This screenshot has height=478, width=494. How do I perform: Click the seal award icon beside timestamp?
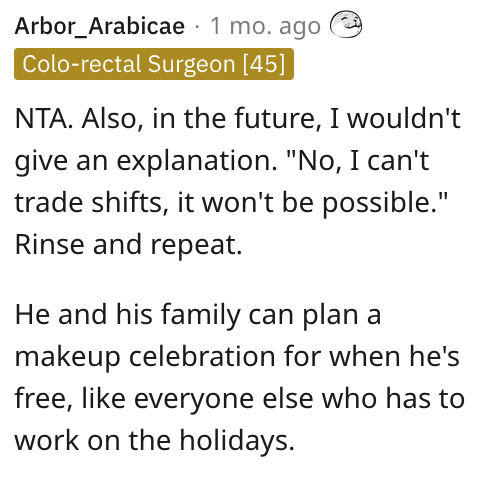tap(346, 24)
